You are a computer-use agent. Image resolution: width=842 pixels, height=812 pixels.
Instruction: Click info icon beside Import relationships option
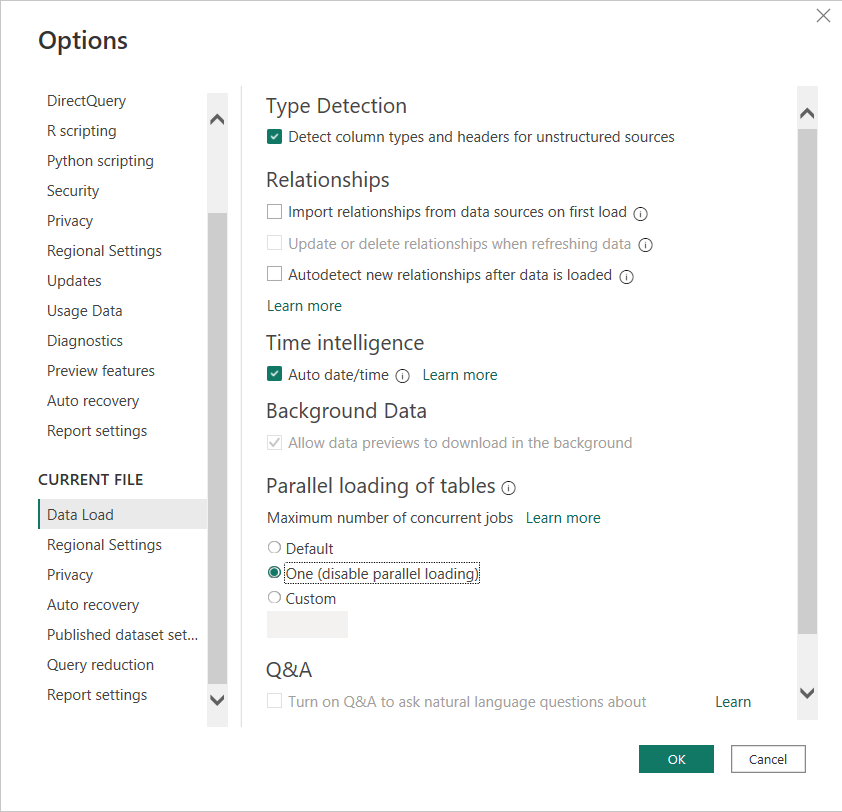640,214
